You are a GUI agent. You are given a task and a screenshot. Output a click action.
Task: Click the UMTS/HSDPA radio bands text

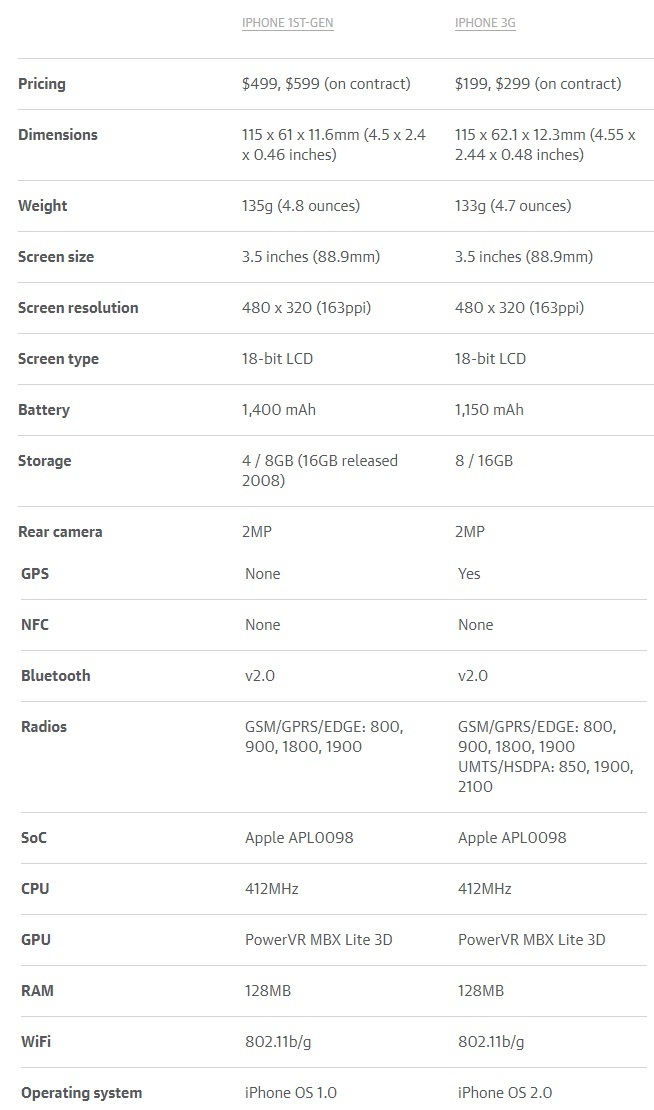[546, 776]
